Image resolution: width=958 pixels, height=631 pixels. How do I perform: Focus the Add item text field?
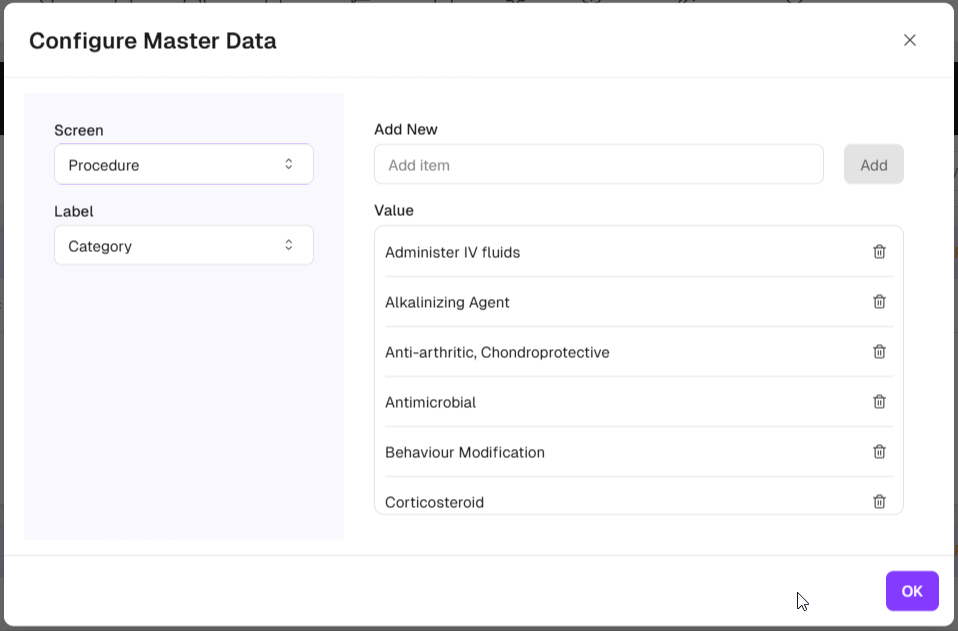(598, 165)
